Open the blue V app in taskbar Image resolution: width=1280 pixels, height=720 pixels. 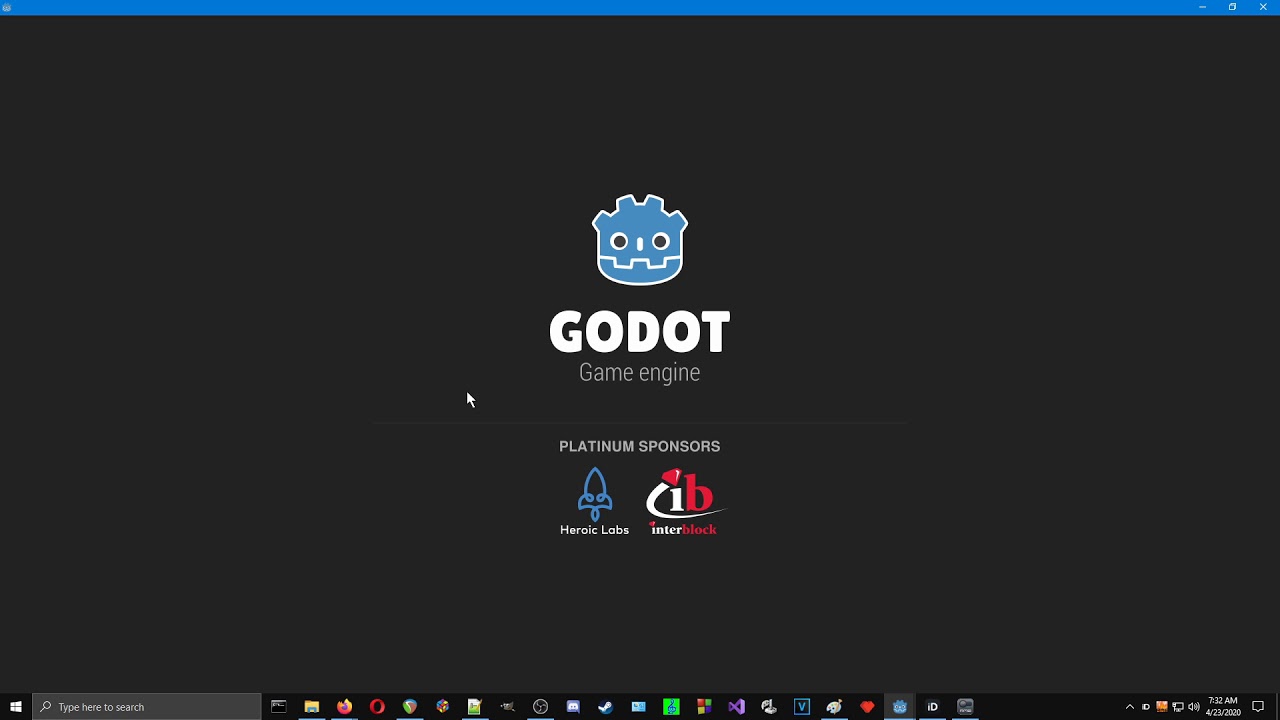(x=802, y=707)
